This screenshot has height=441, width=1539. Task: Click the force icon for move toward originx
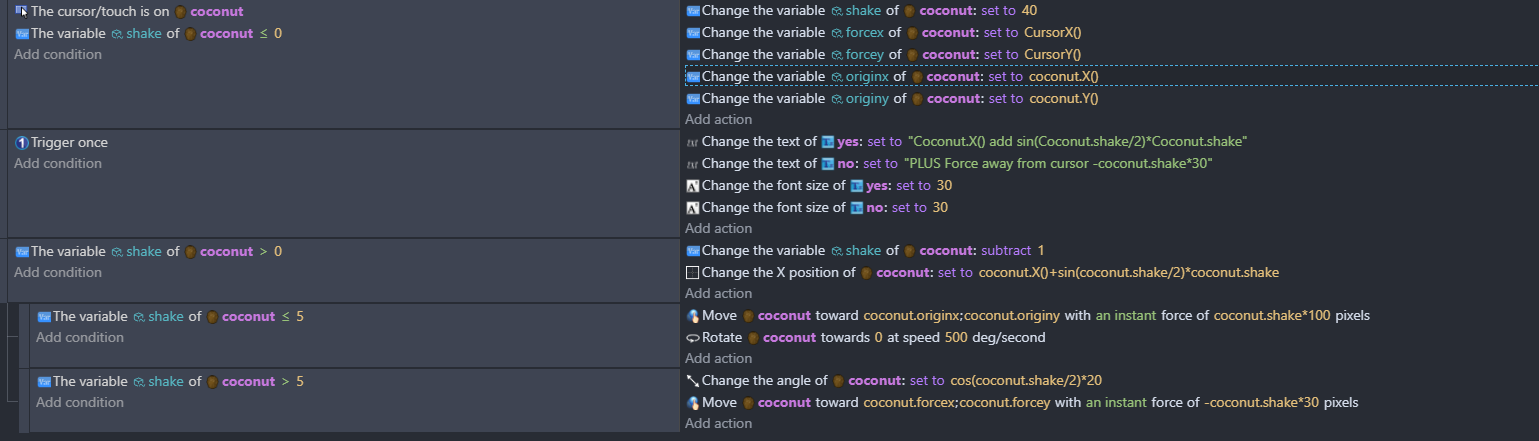[x=692, y=316]
